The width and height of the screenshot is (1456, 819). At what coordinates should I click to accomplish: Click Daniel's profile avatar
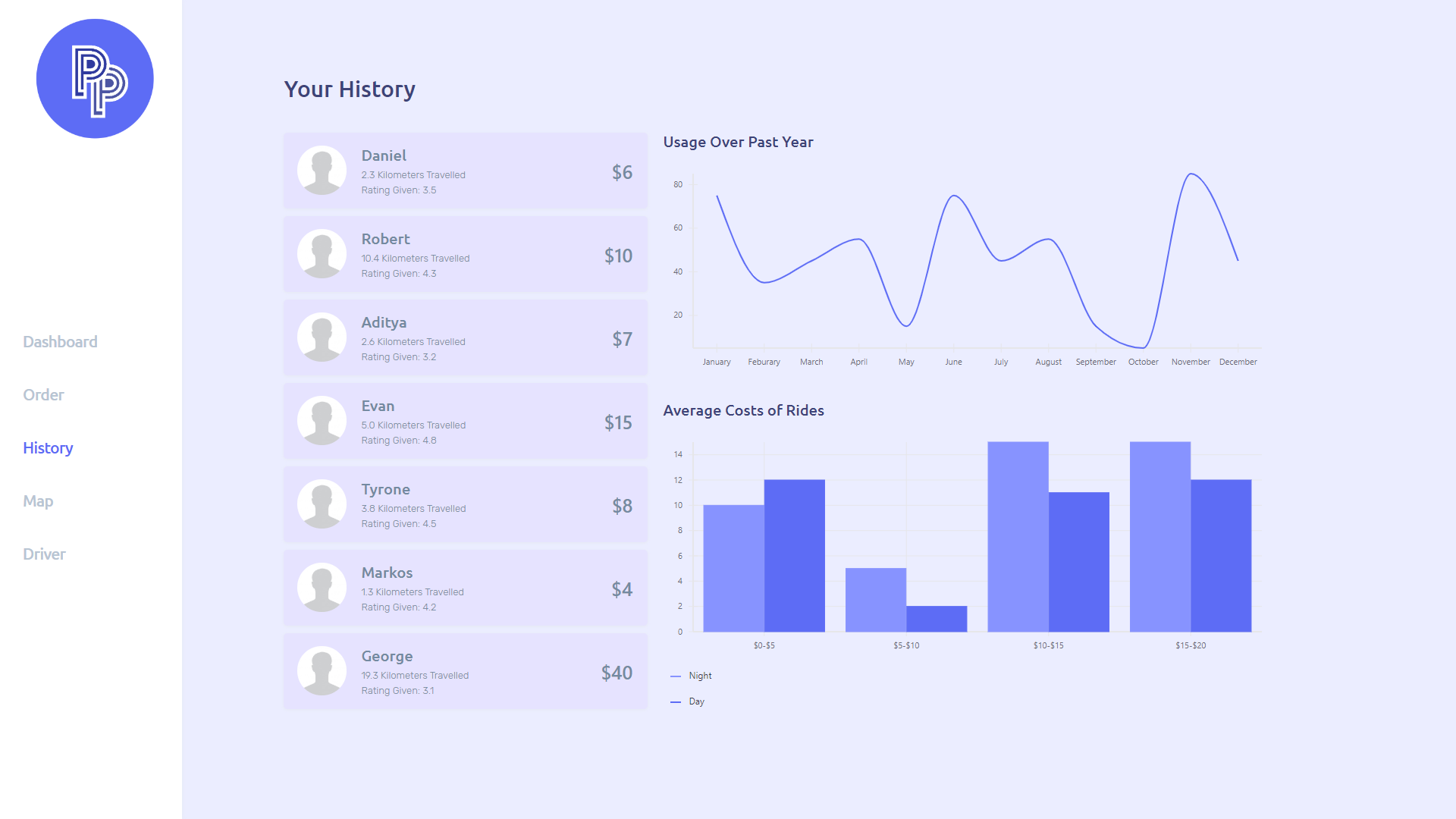click(x=322, y=171)
